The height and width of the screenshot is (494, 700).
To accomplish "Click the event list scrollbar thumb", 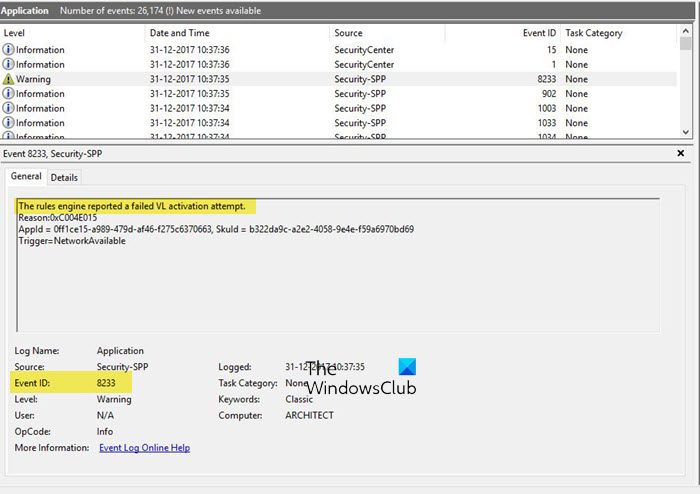I will [686, 44].
